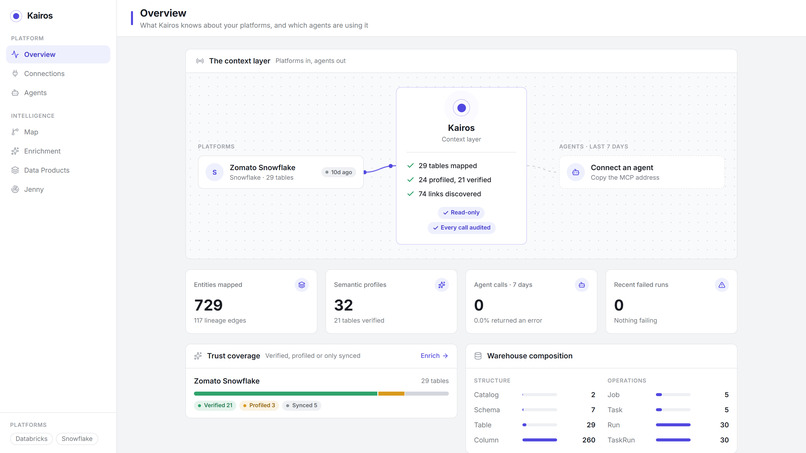Screen dimensions: 806x453
Task: Click the Agents robot icon in sidebar
Action: 15,93
